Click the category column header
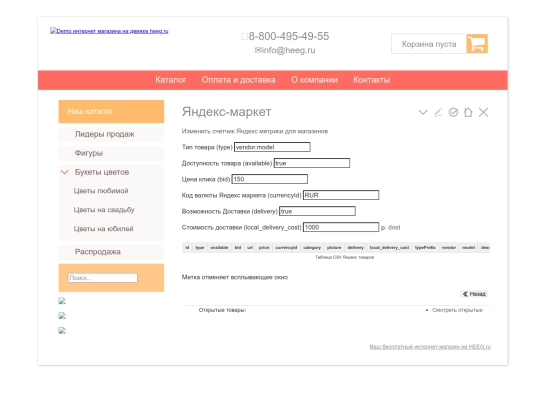Image resolution: width=540 pixels, height=405 pixels. pyautogui.click(x=312, y=248)
